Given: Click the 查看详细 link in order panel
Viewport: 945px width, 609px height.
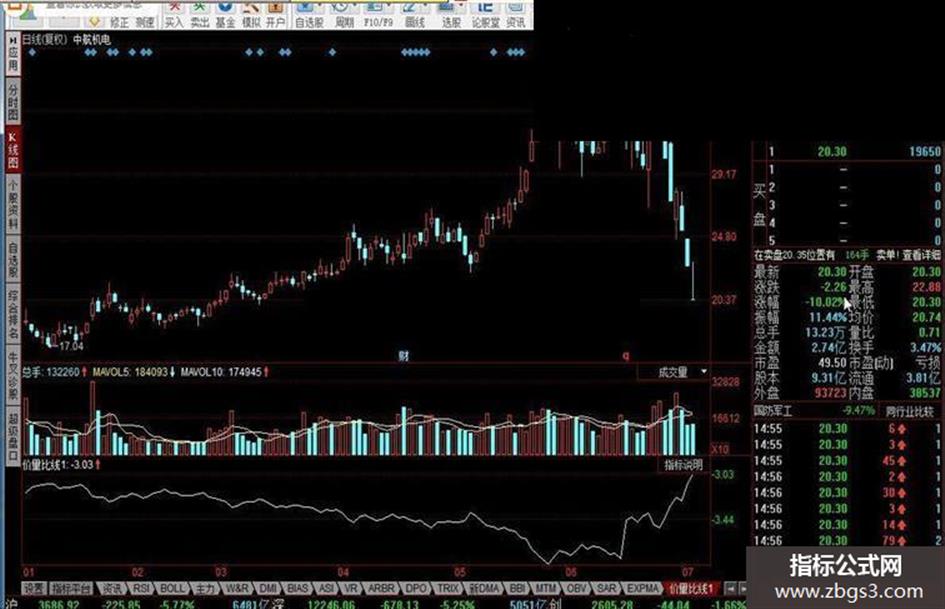Looking at the screenshot, I should pos(921,255).
